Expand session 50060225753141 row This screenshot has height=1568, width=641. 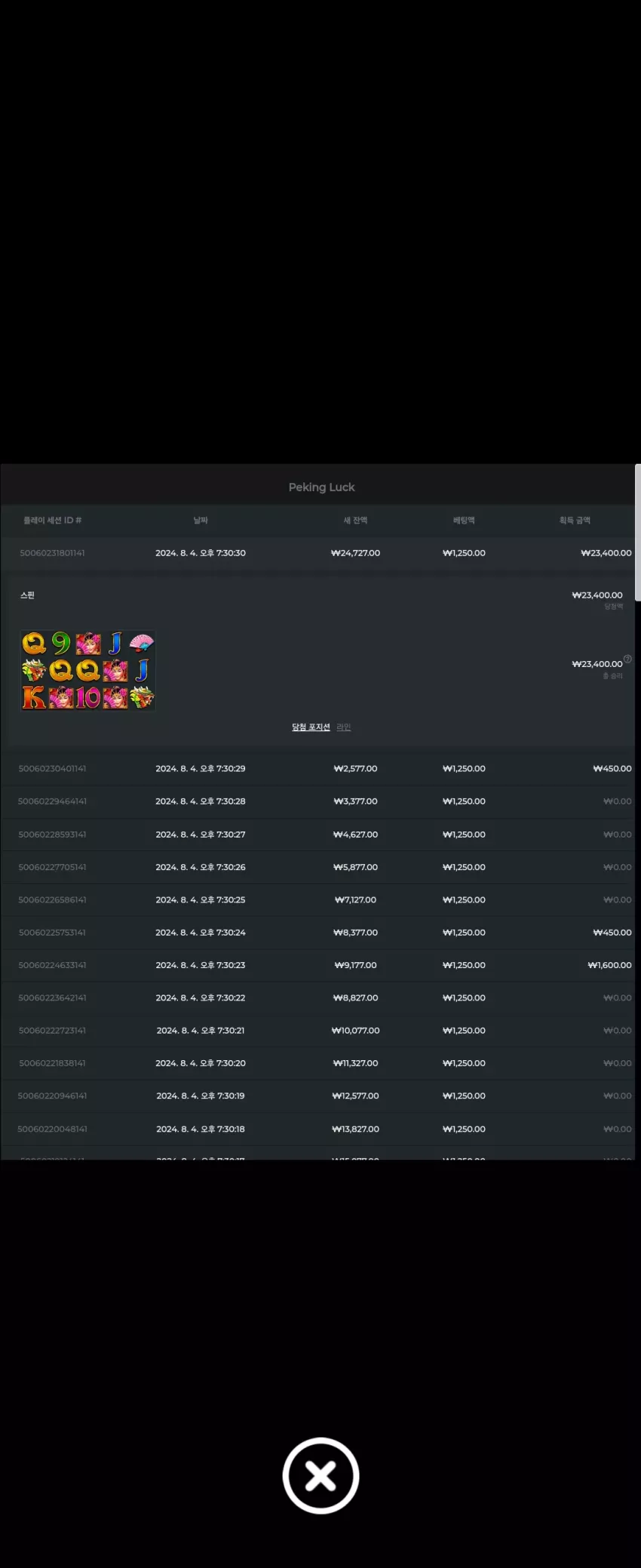[x=317, y=933]
